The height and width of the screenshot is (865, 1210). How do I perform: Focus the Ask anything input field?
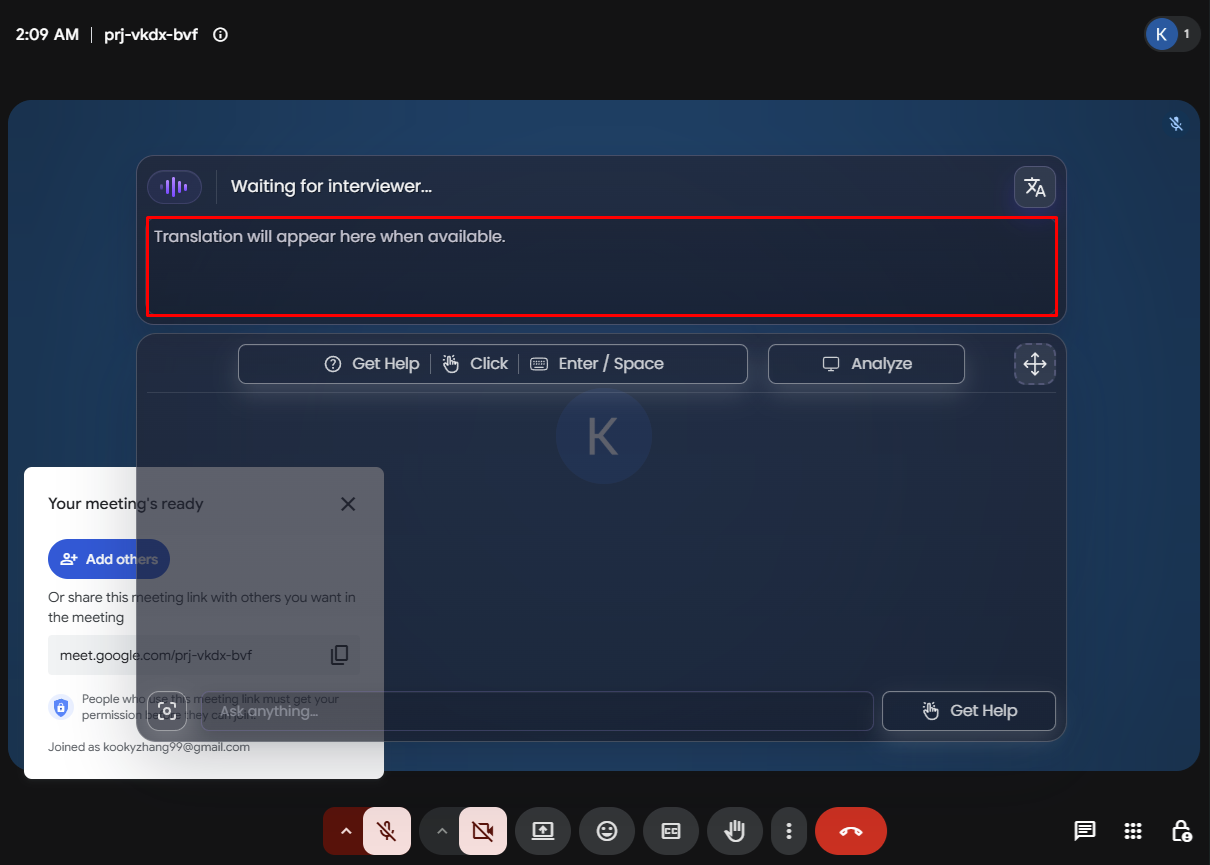(538, 711)
